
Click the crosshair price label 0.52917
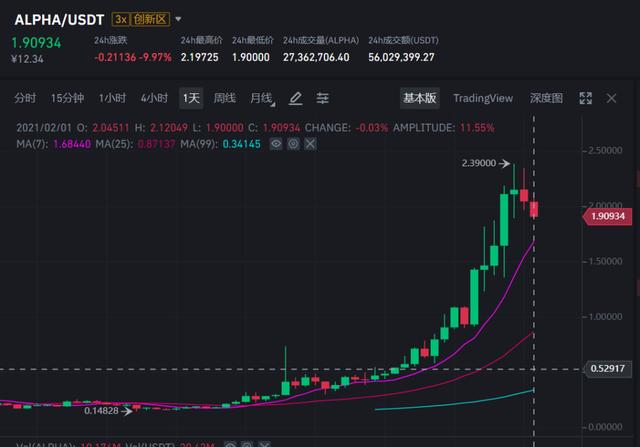coord(608,369)
